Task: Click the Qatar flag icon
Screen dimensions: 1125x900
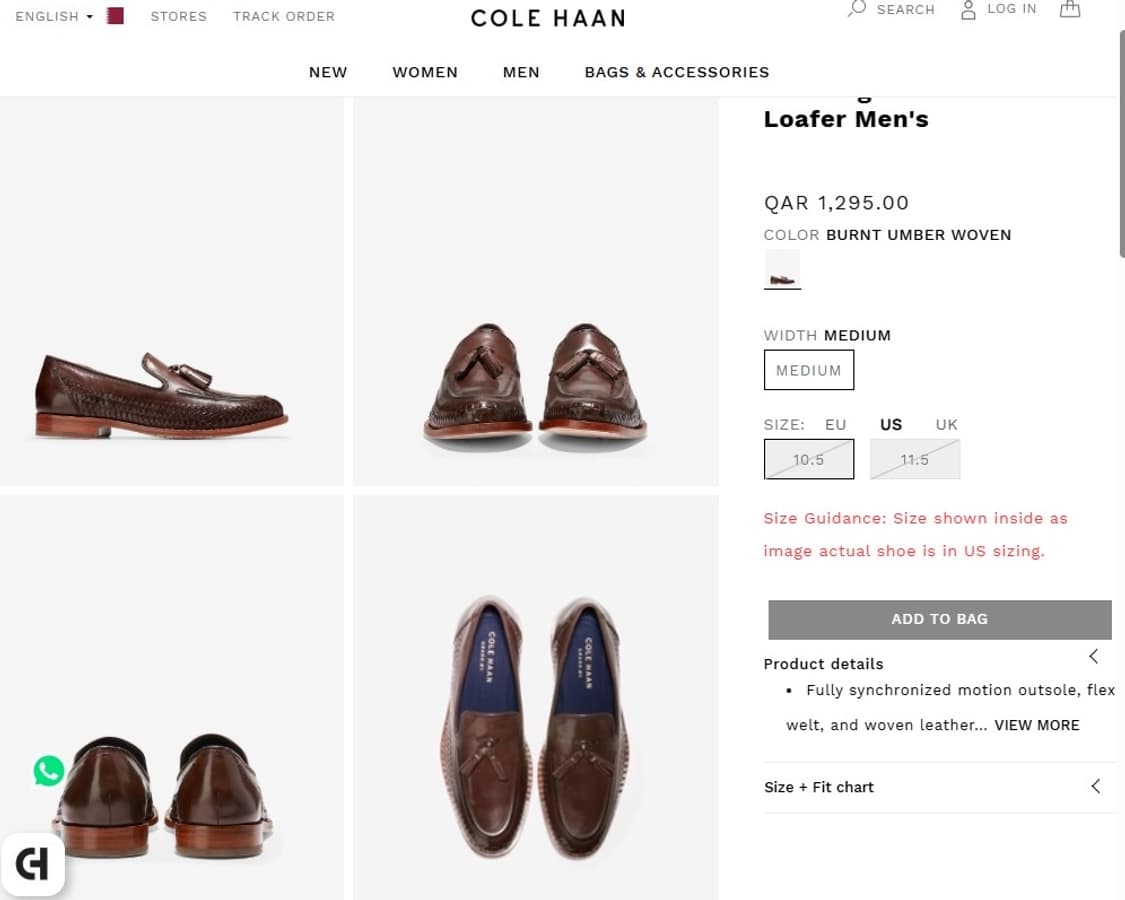Action: point(115,16)
